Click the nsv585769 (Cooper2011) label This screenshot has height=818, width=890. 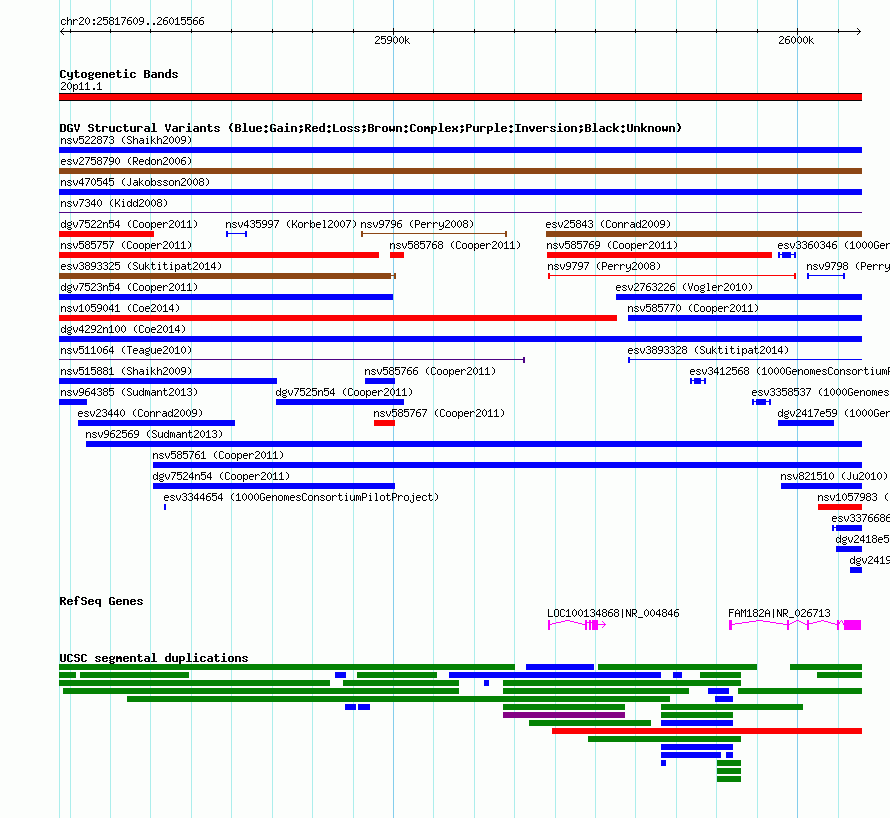point(612,245)
